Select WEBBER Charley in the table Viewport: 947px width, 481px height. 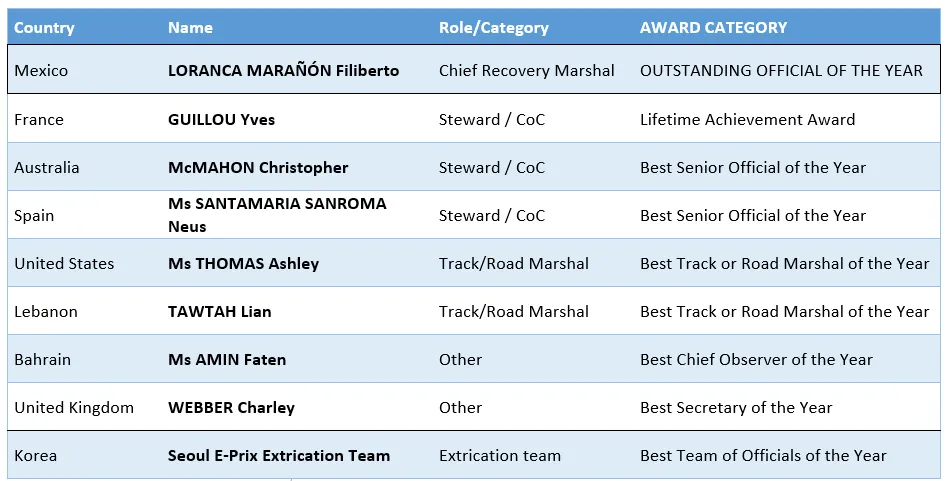click(231, 408)
